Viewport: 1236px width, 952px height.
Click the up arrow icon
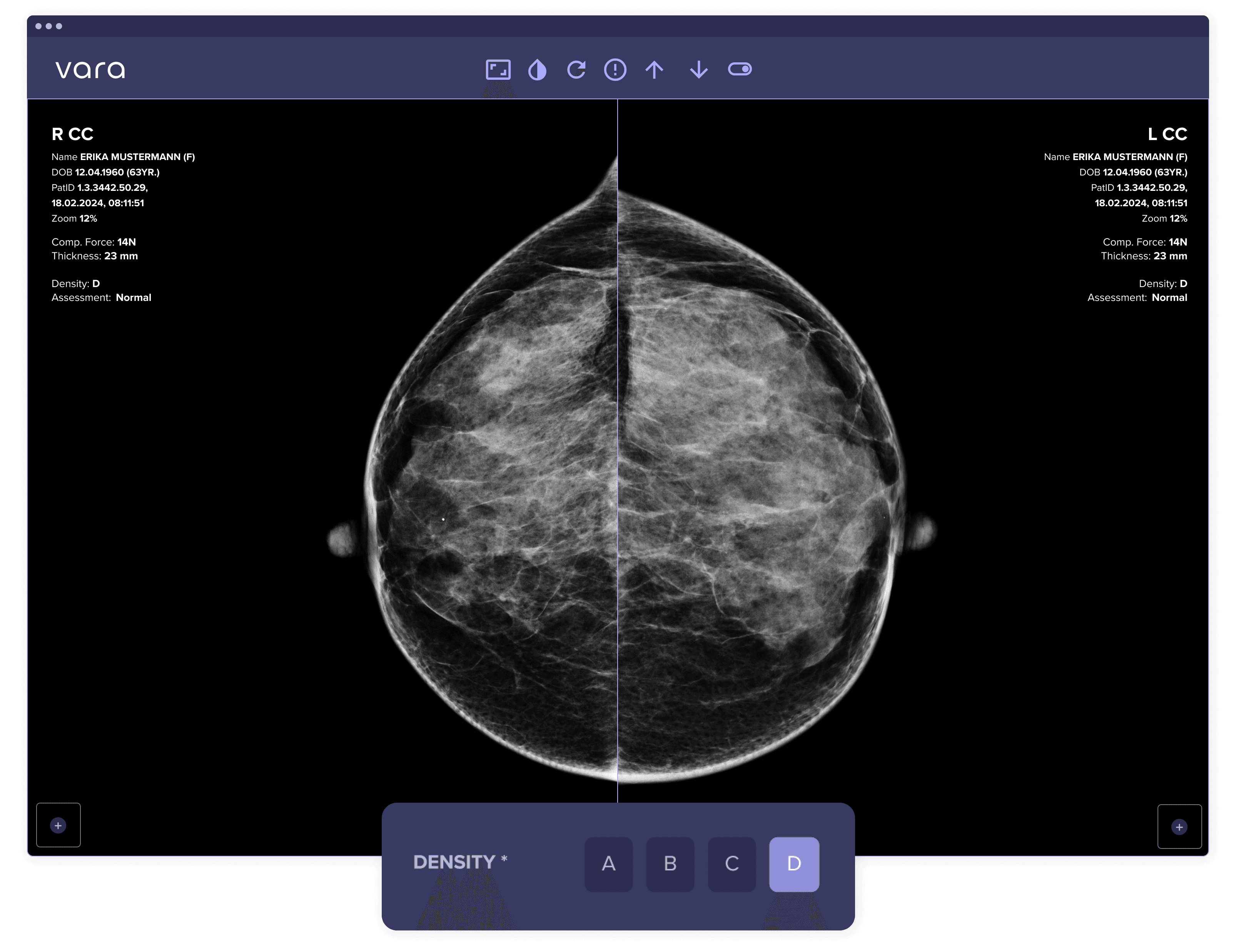point(654,70)
